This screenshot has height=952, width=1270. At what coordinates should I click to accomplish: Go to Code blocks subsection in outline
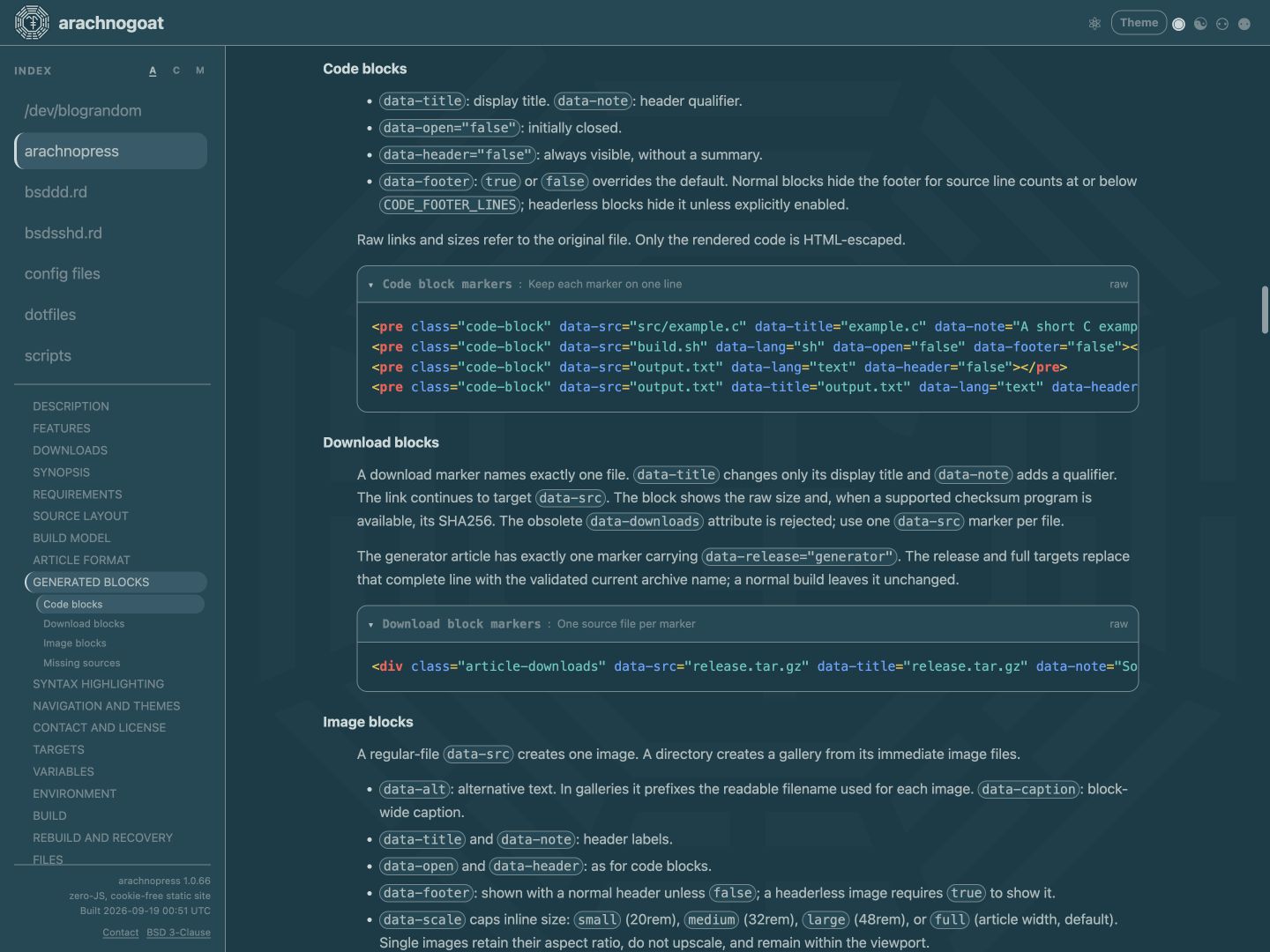120,604
